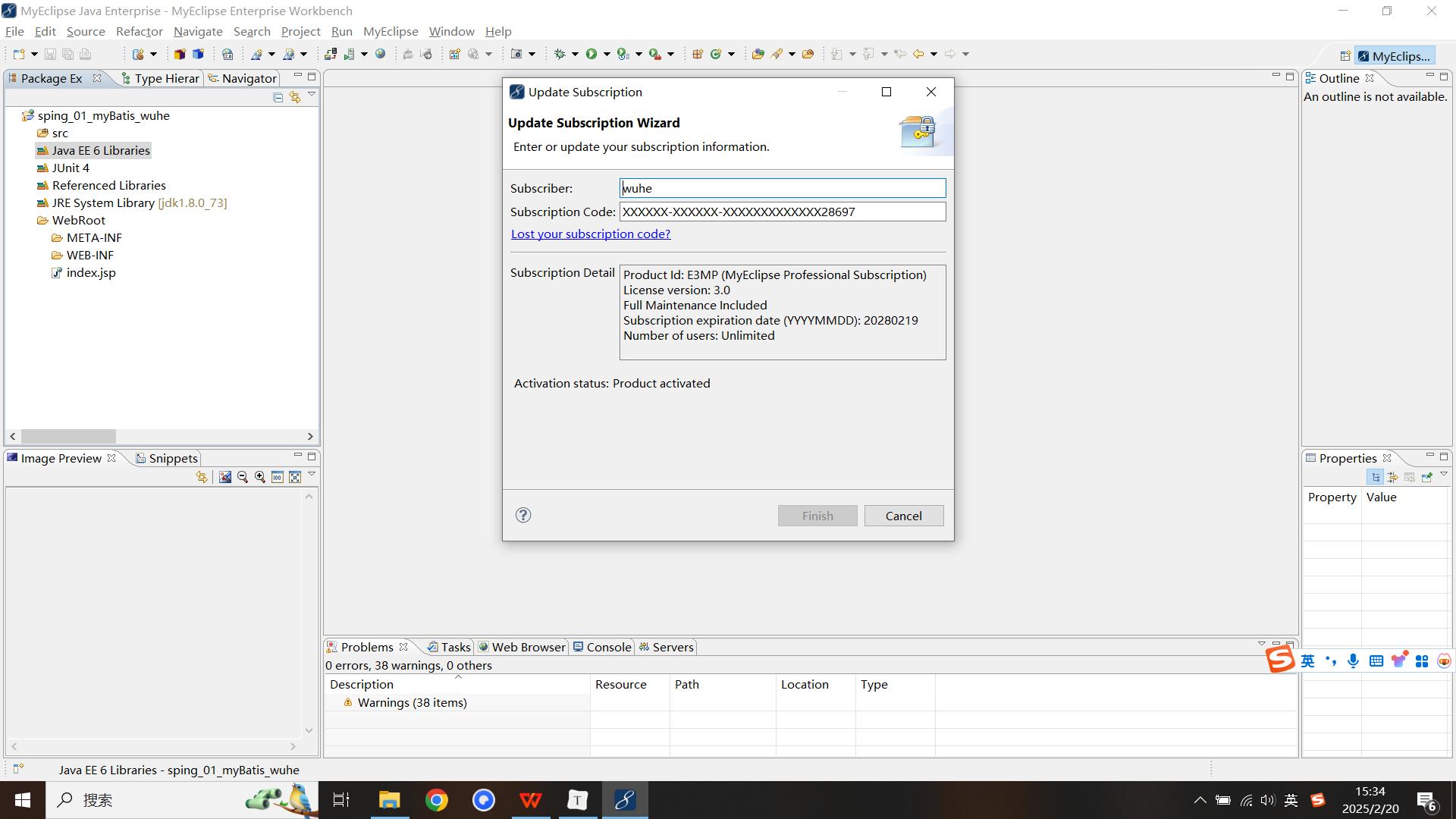Click Maximize on the Problems panel
Screen dimensions: 1456x819
(x=1290, y=645)
